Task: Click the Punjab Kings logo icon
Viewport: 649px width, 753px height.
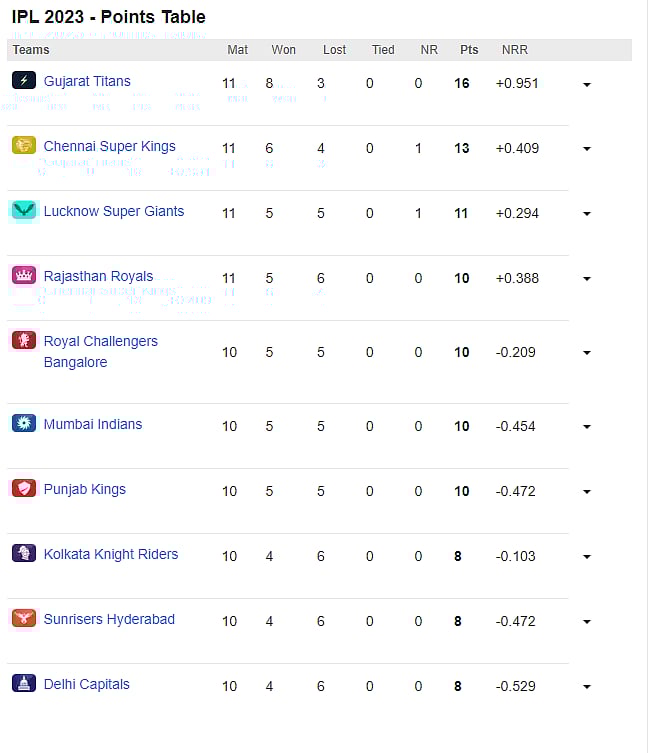Action: pyautogui.click(x=24, y=489)
